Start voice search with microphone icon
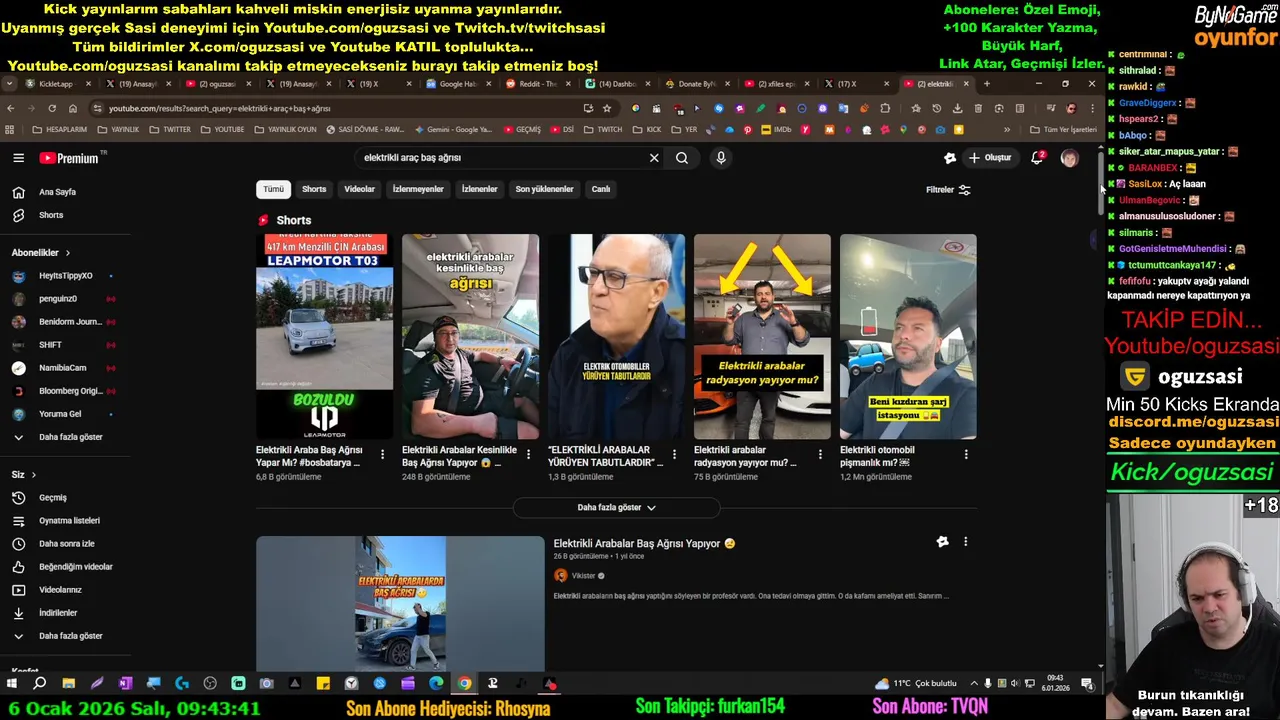 click(720, 158)
